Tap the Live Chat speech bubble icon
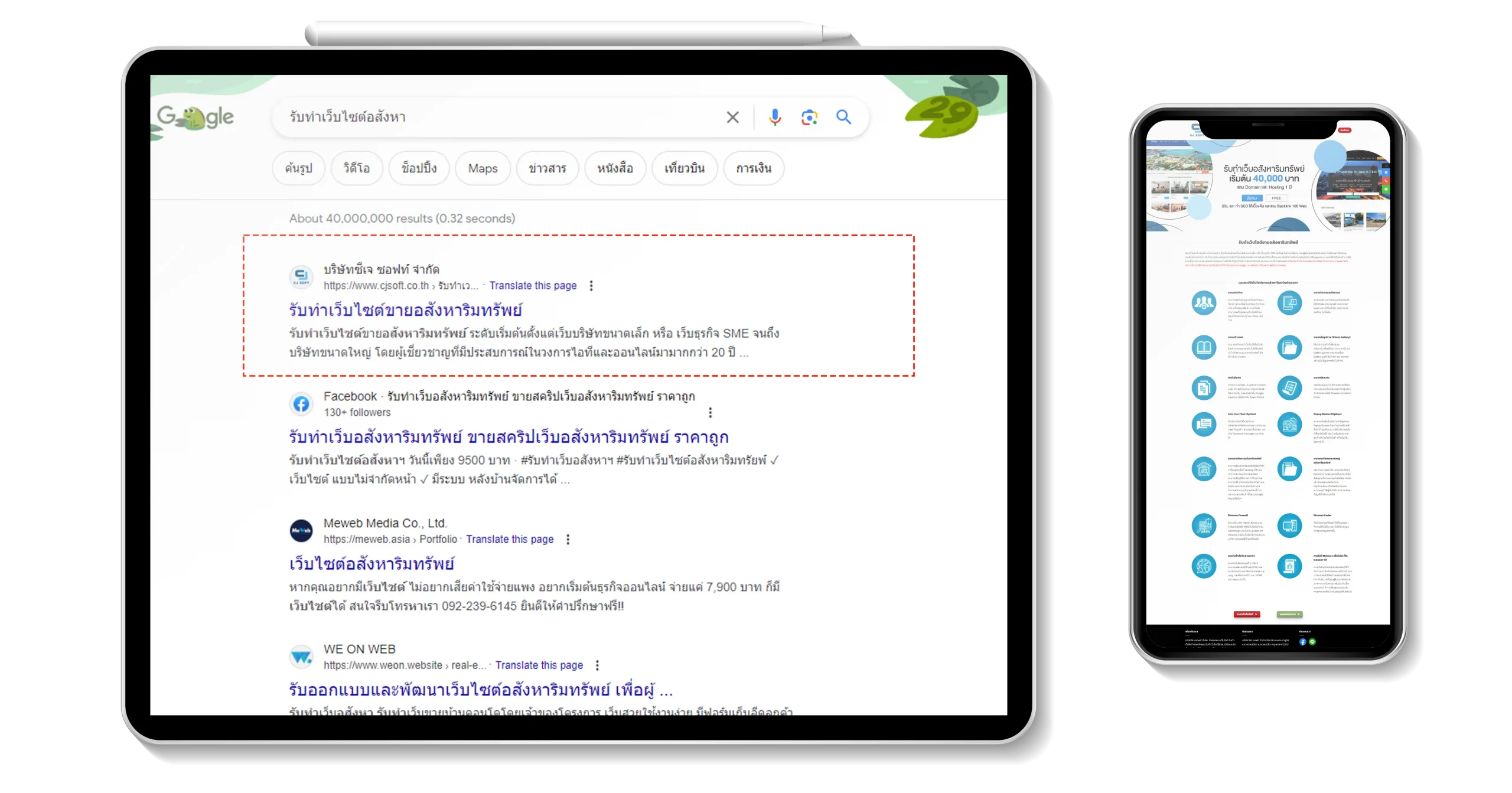Image resolution: width=1512 pixels, height=793 pixels. 1204,424
